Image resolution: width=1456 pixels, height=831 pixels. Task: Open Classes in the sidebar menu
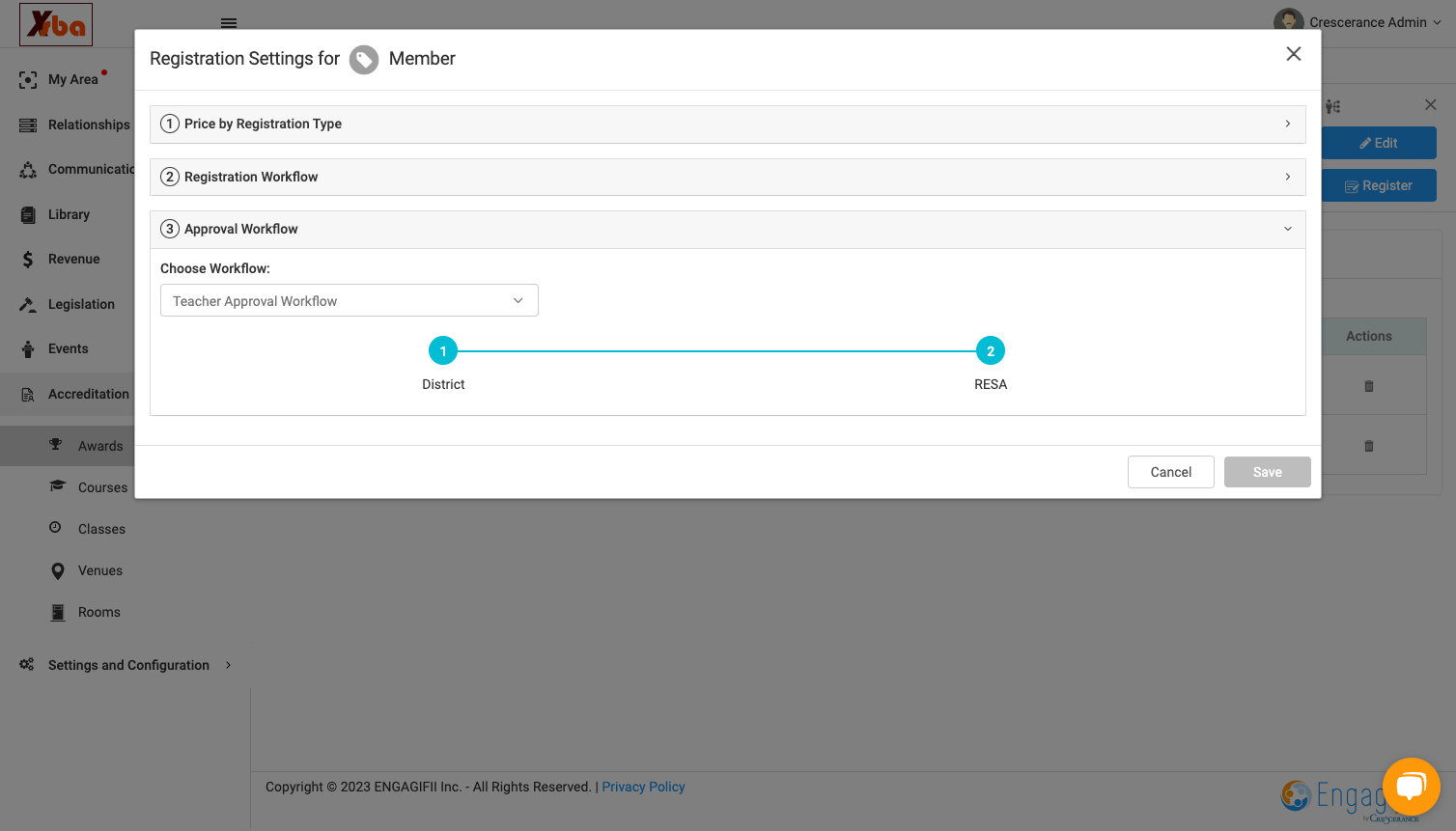coord(101,530)
